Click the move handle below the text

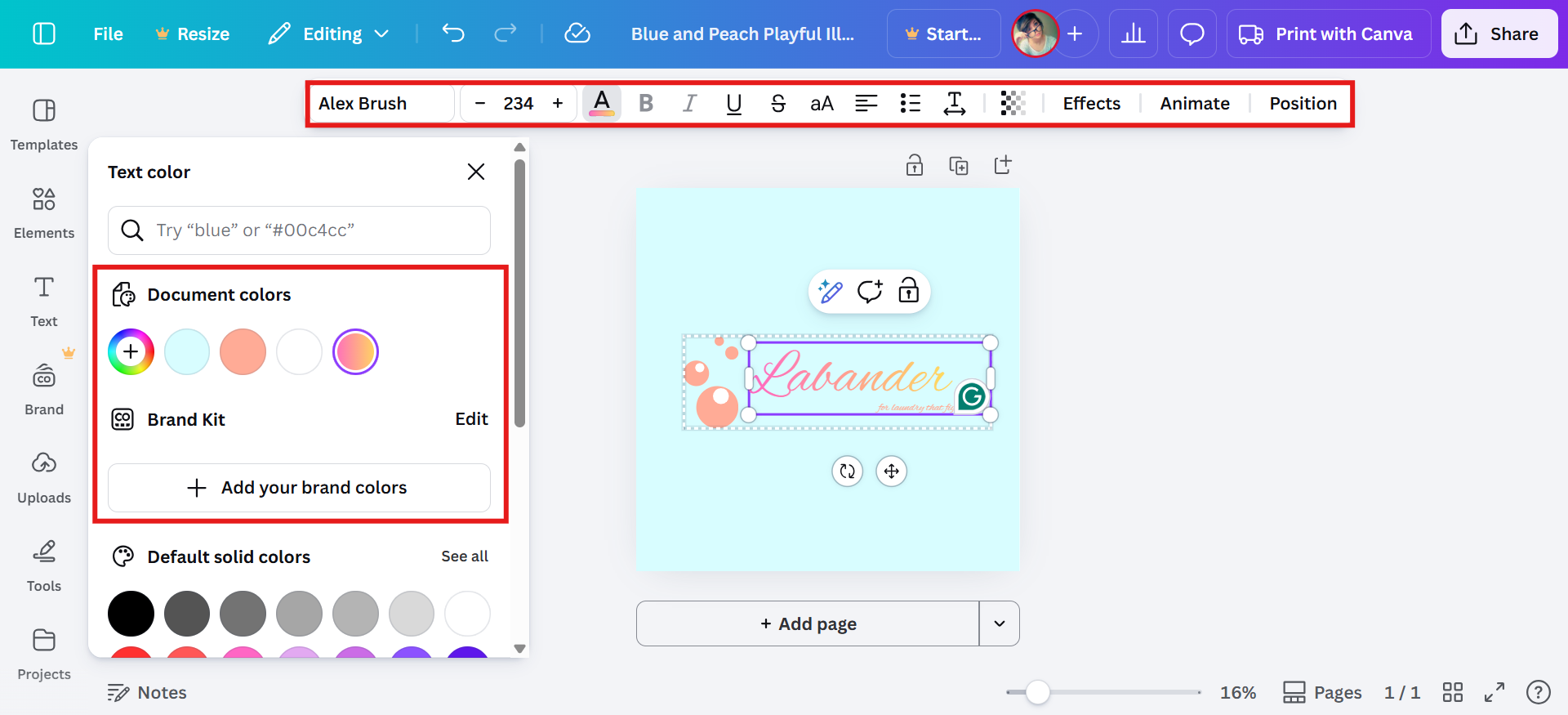(892, 471)
